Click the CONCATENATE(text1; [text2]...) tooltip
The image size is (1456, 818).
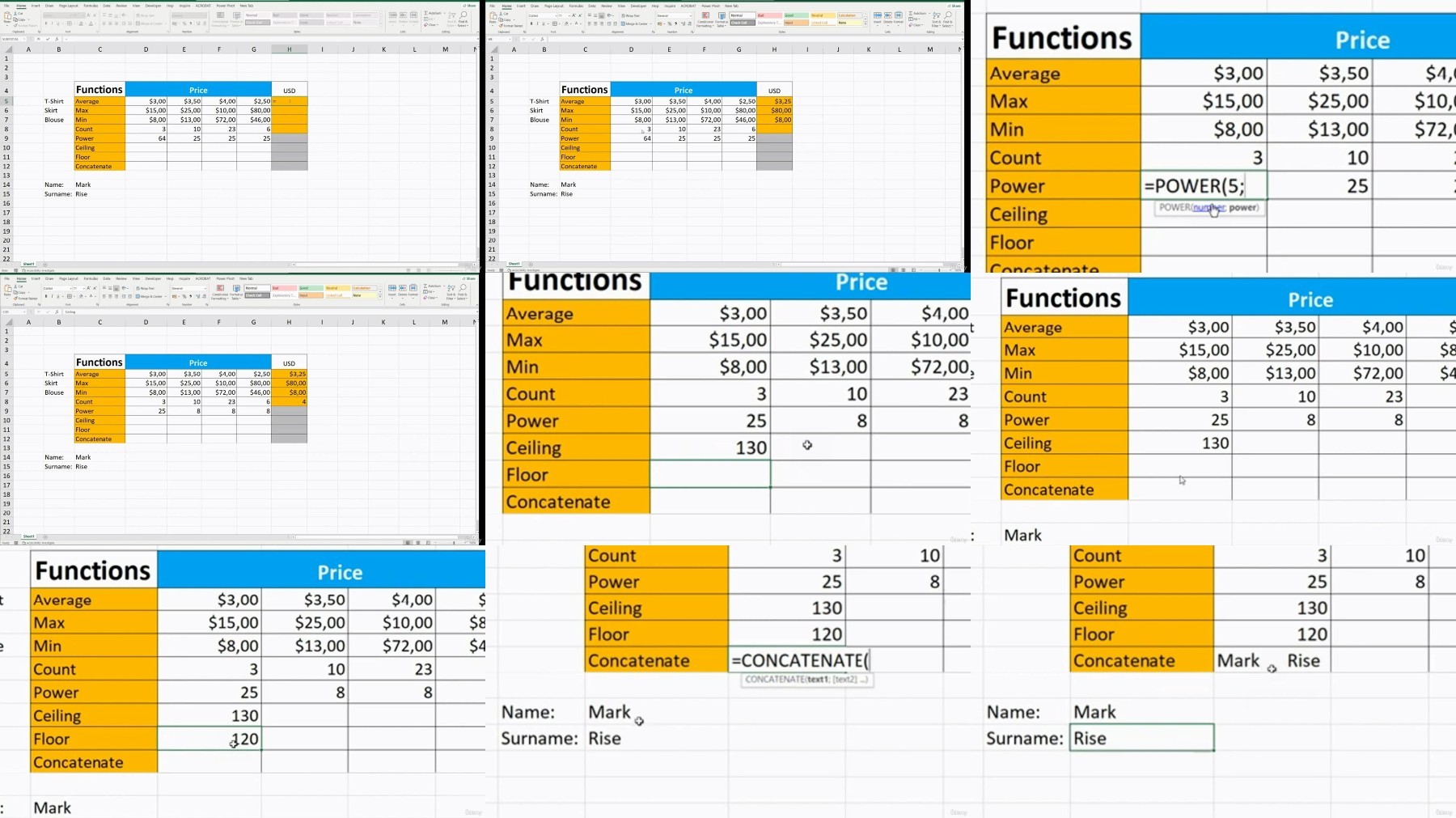coord(807,680)
